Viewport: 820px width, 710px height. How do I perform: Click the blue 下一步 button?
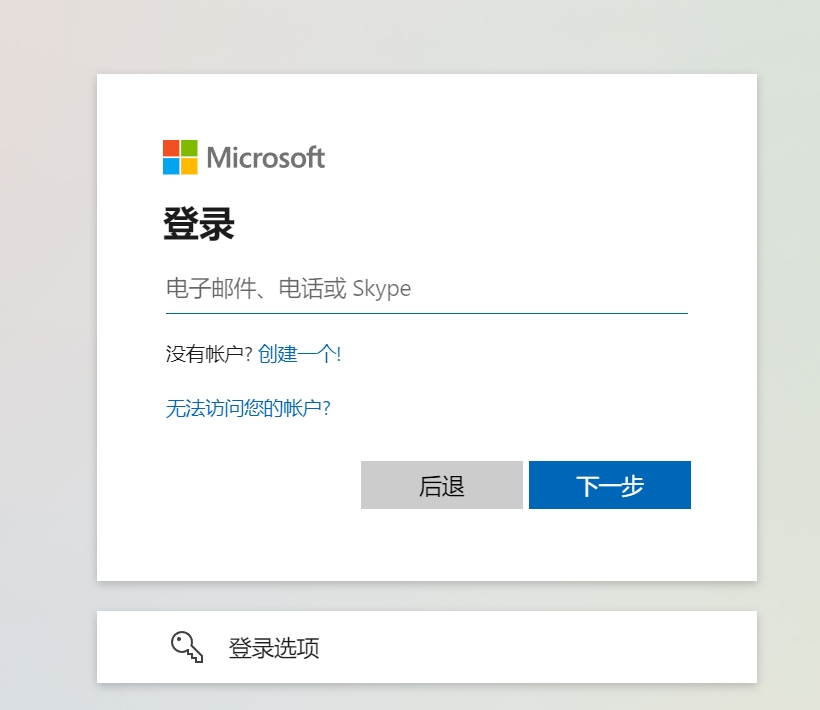(x=610, y=485)
